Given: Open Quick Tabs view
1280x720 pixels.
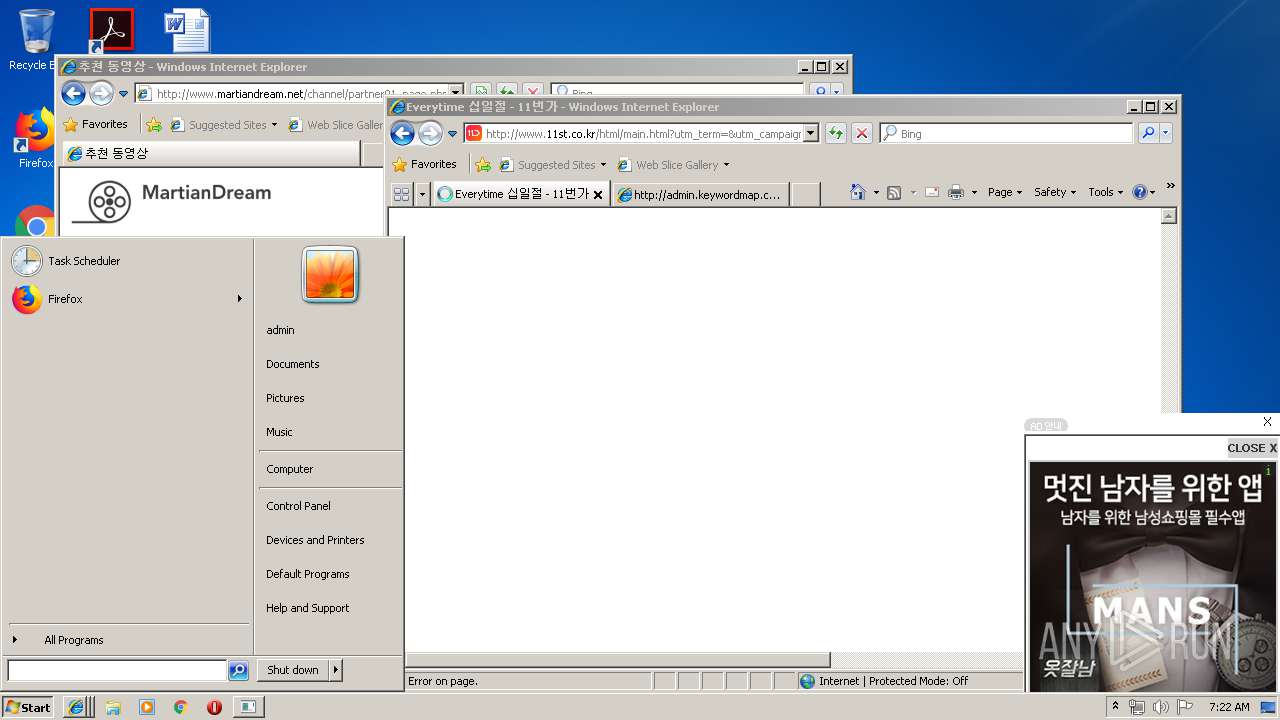Looking at the screenshot, I should pyautogui.click(x=401, y=194).
